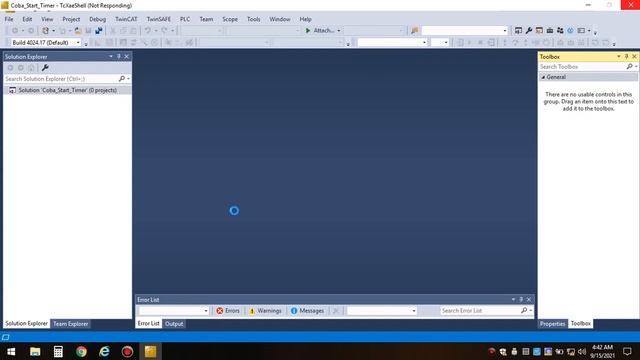Click the Undo toolbar icon
The image size is (640, 360).
click(148, 31)
